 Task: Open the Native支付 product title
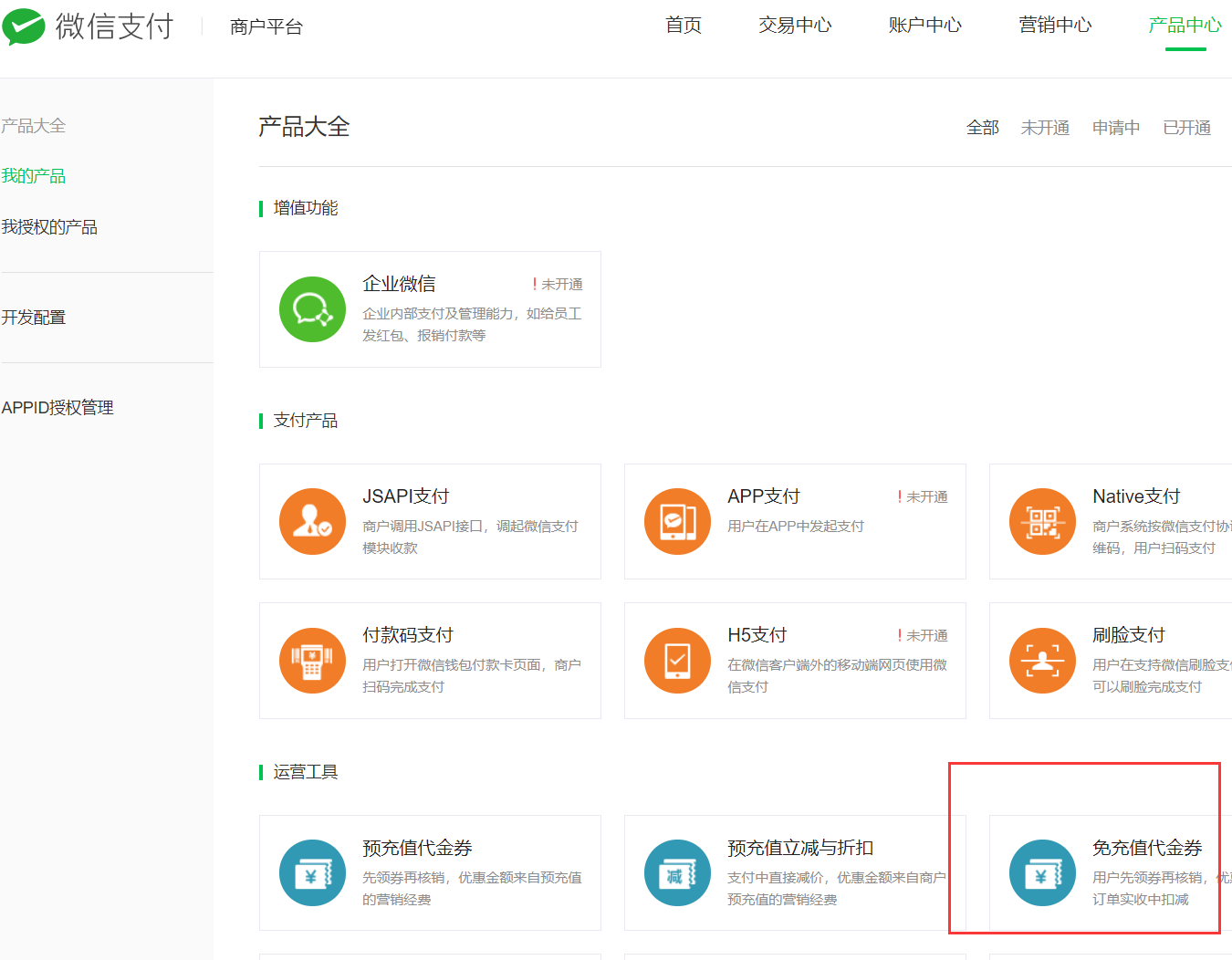pos(1136,496)
